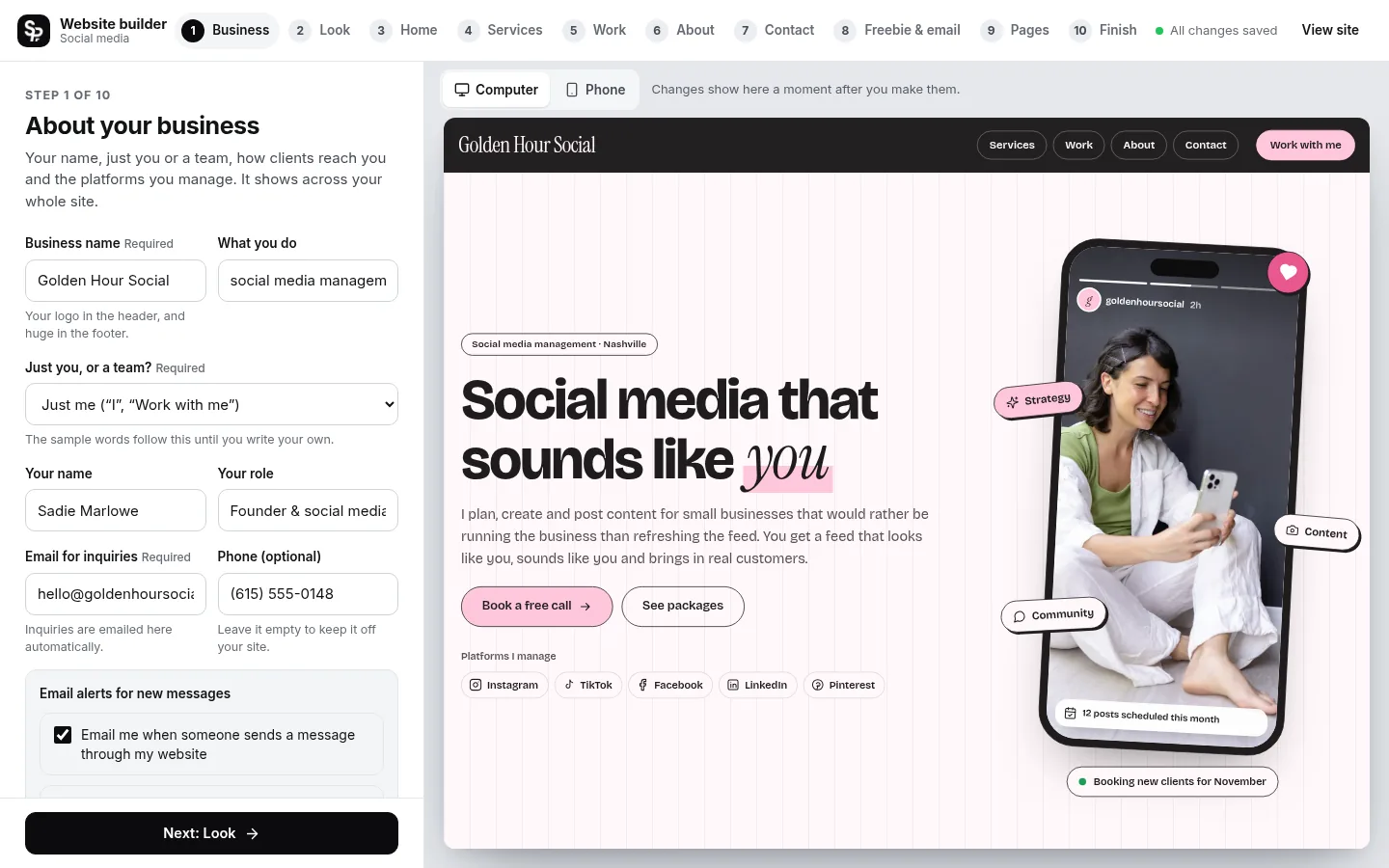The image size is (1389, 868).
Task: Click the pink heart badge on the phone mockup
Action: 1288,272
